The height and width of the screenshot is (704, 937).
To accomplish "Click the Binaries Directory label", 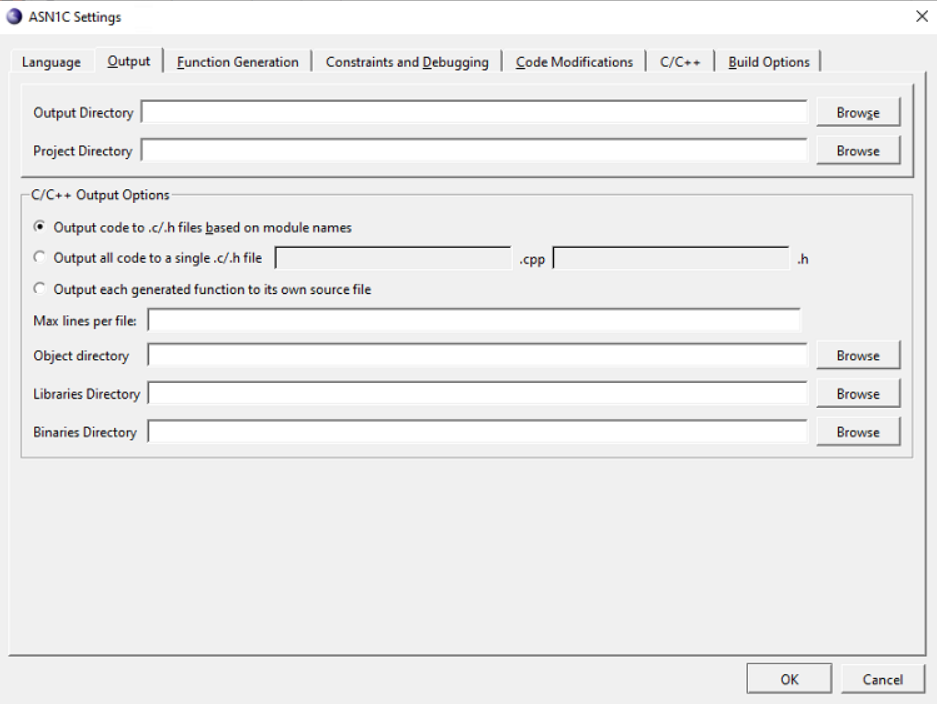I will (85, 432).
